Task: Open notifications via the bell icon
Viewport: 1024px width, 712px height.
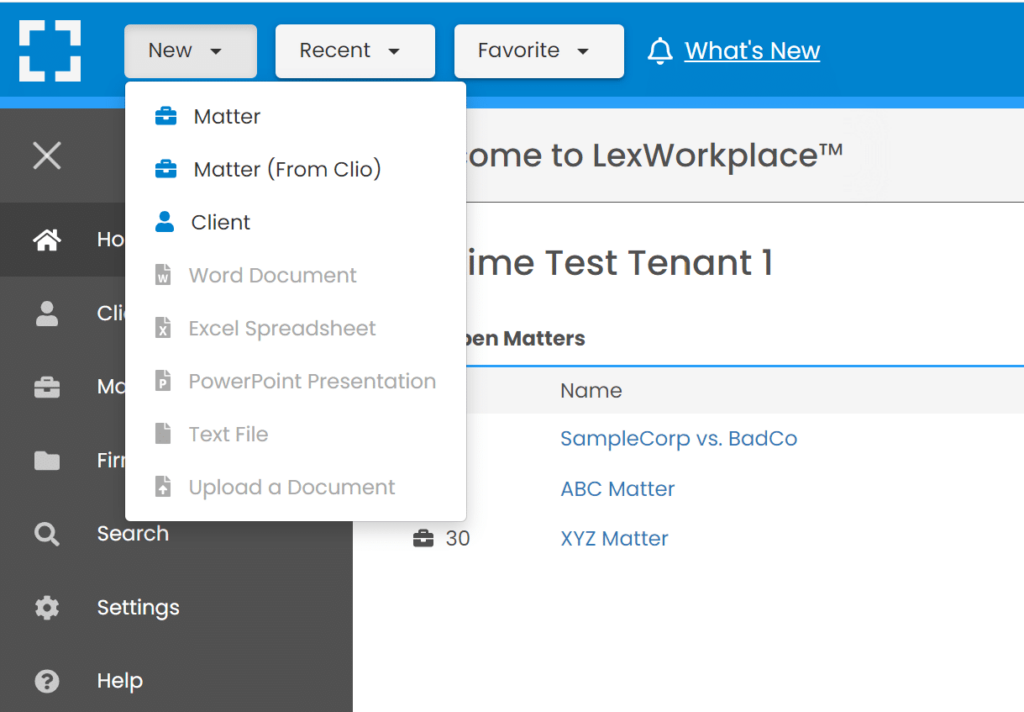Action: 660,50
